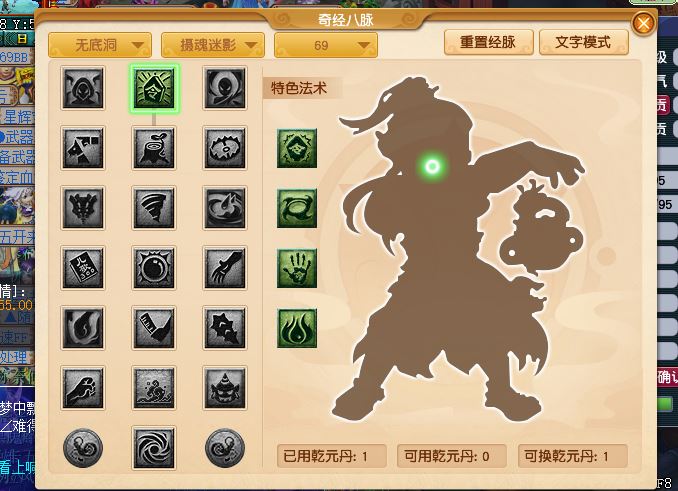
Task: Activate the glowing green body acupoint
Action: click(432, 166)
